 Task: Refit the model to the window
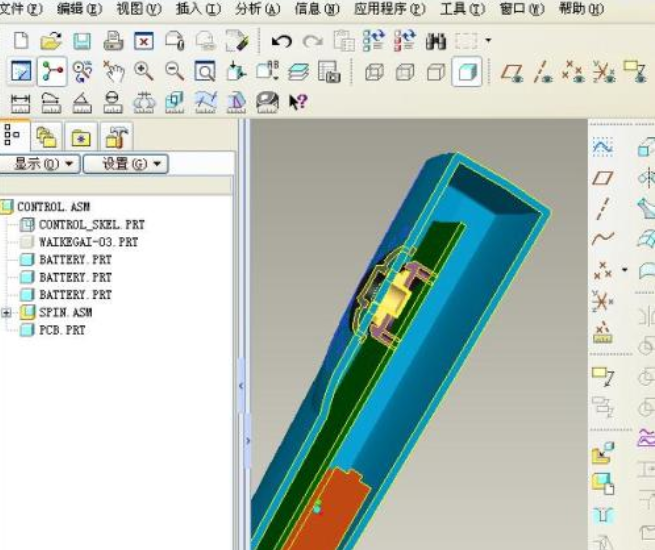(x=205, y=71)
